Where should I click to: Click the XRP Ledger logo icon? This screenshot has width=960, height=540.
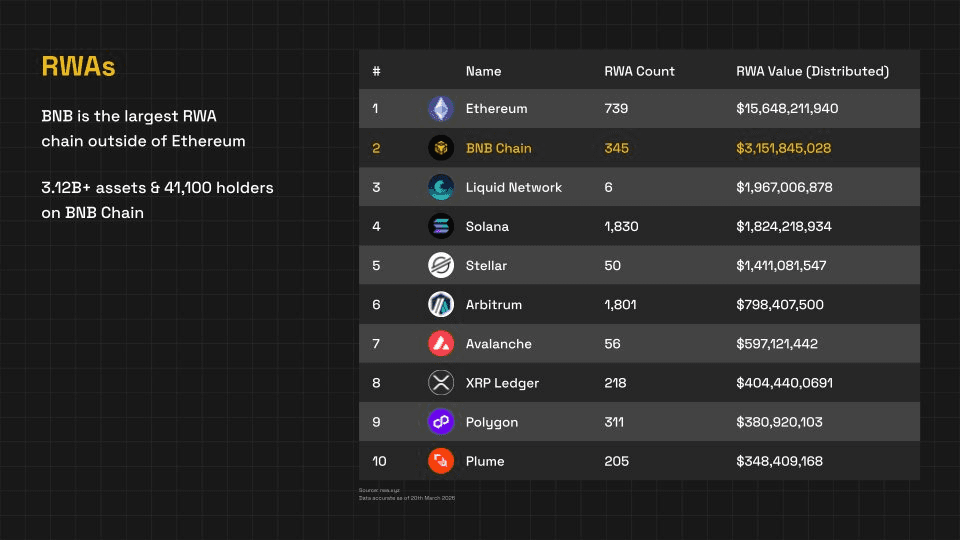(441, 382)
